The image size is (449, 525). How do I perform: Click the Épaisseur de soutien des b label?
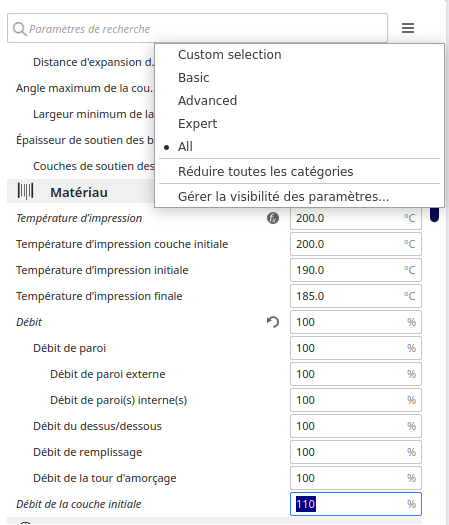tap(85, 140)
